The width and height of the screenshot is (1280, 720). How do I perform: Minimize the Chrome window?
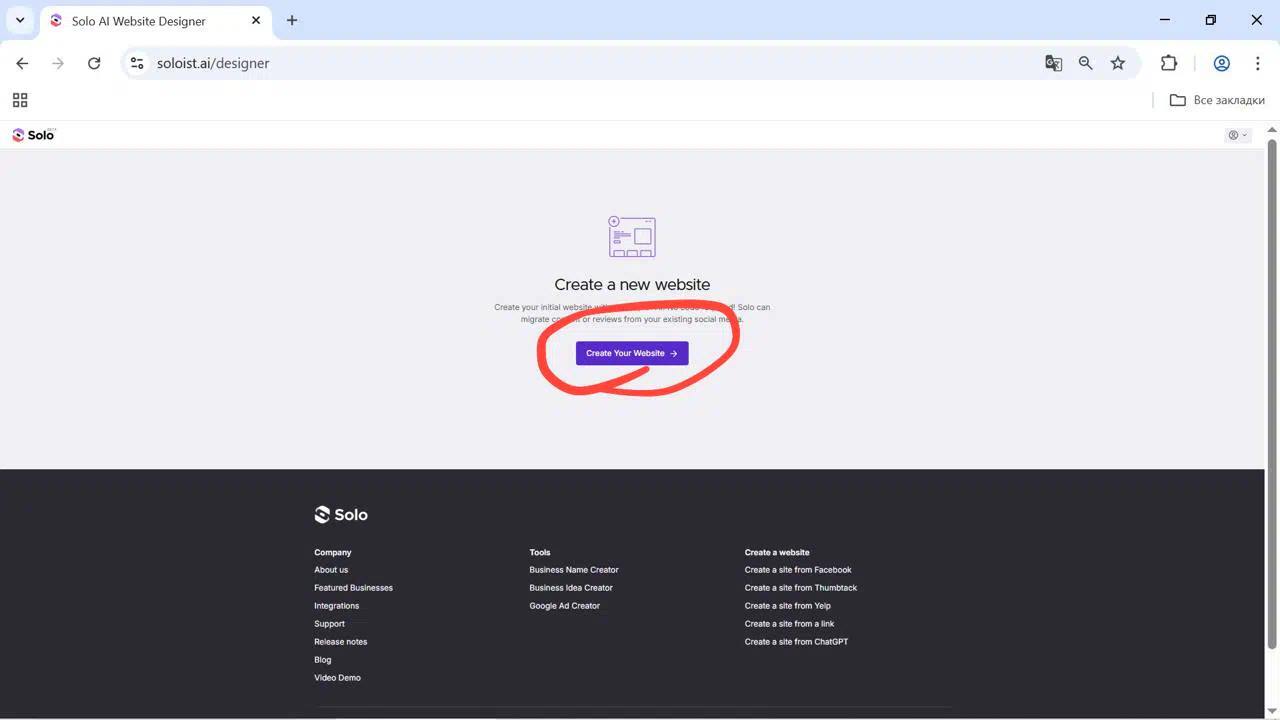coord(1164,20)
